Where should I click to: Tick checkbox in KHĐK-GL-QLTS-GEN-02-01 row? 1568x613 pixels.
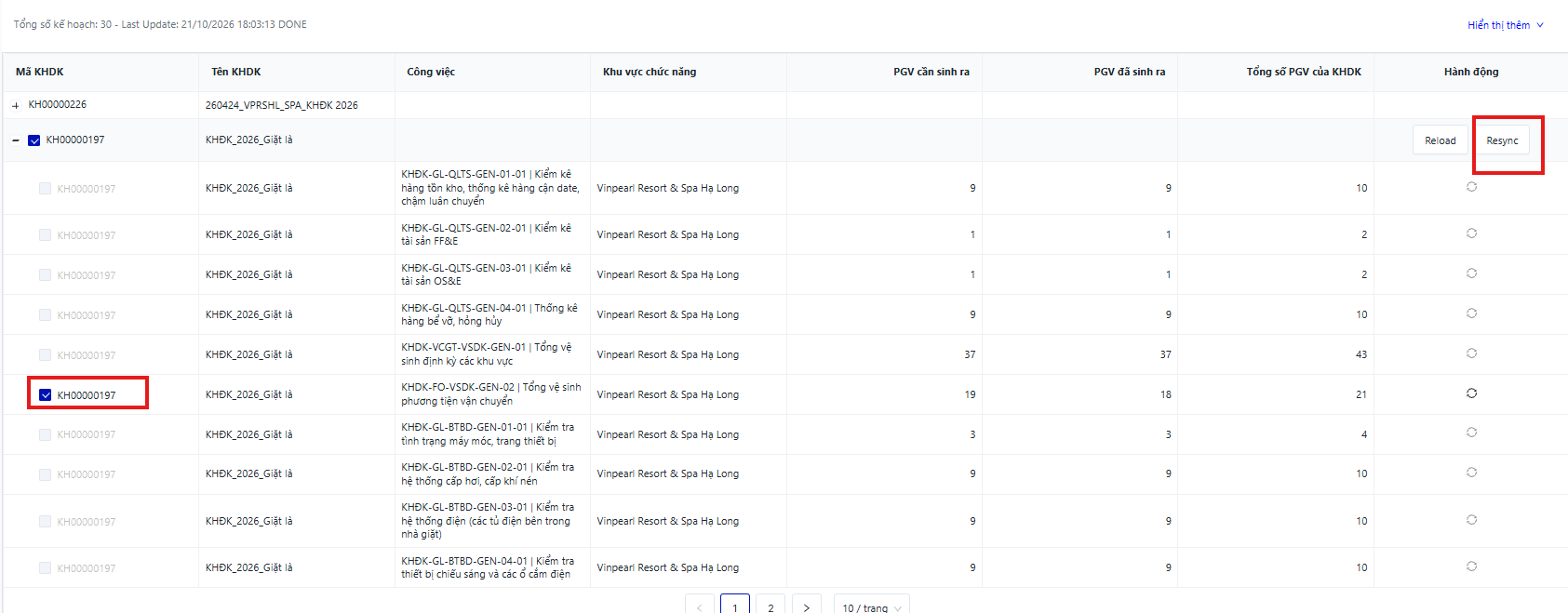click(x=45, y=235)
